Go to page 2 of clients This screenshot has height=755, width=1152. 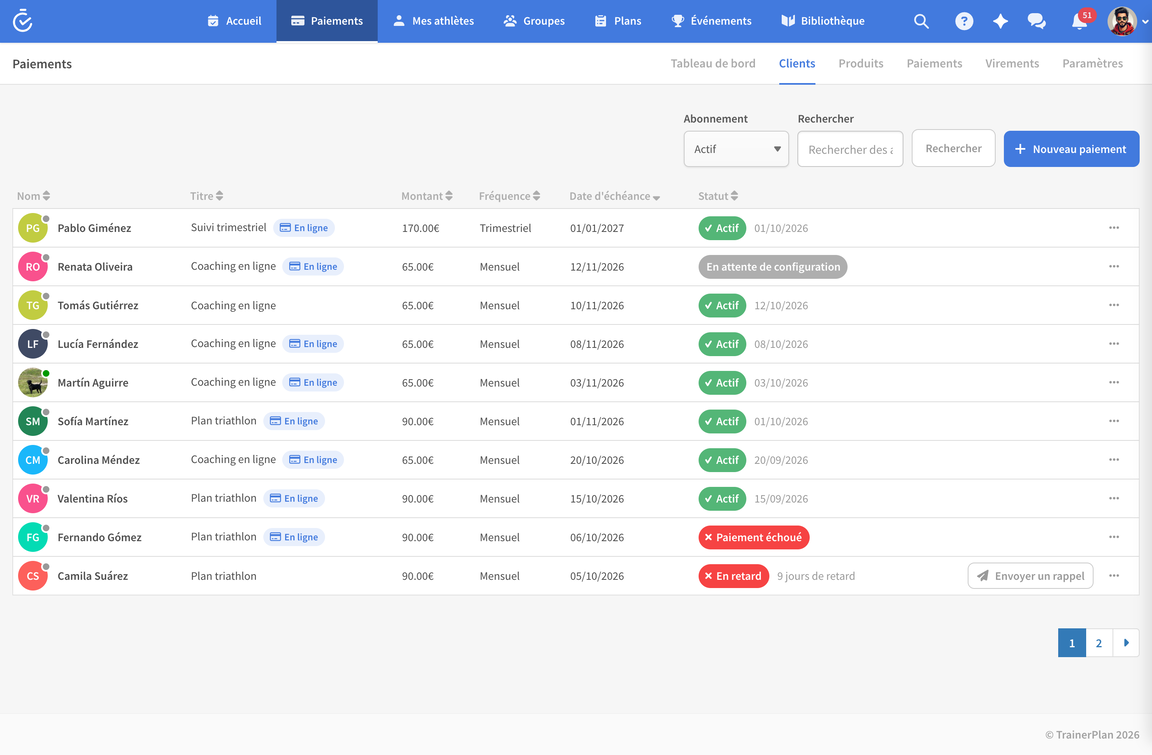(1098, 643)
